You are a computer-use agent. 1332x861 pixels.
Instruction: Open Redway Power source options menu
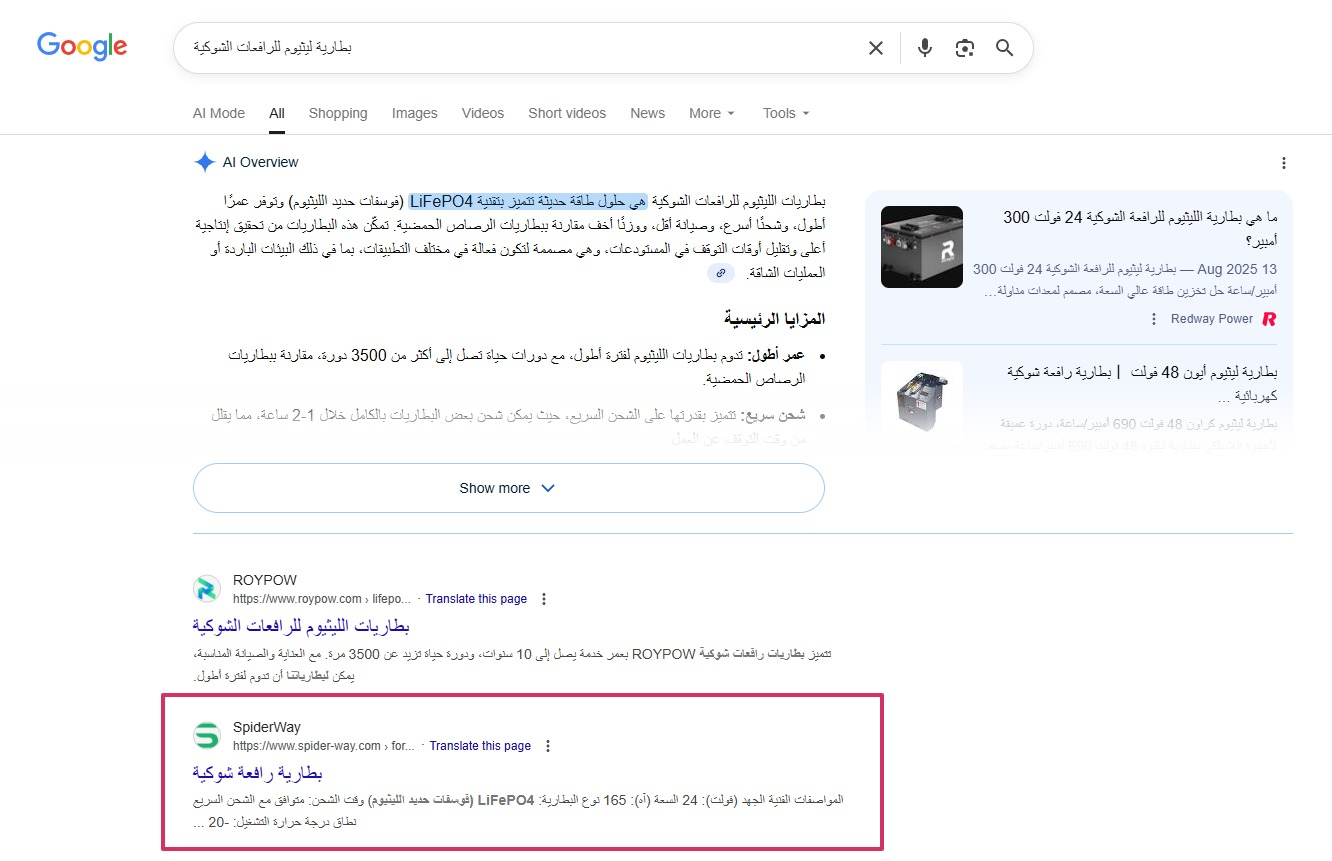tap(1153, 319)
